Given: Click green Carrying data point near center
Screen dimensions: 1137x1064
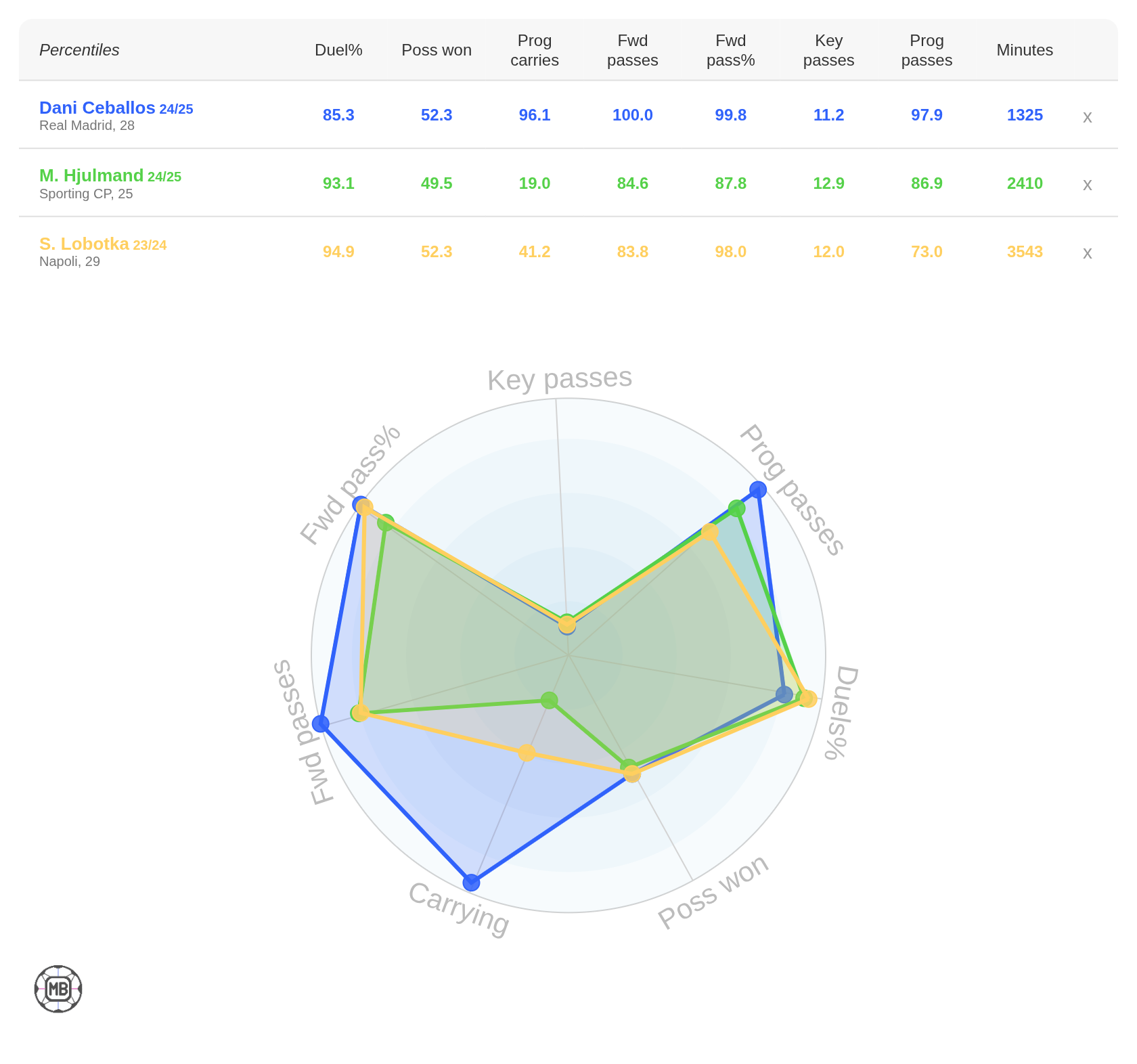Looking at the screenshot, I should (x=550, y=700).
